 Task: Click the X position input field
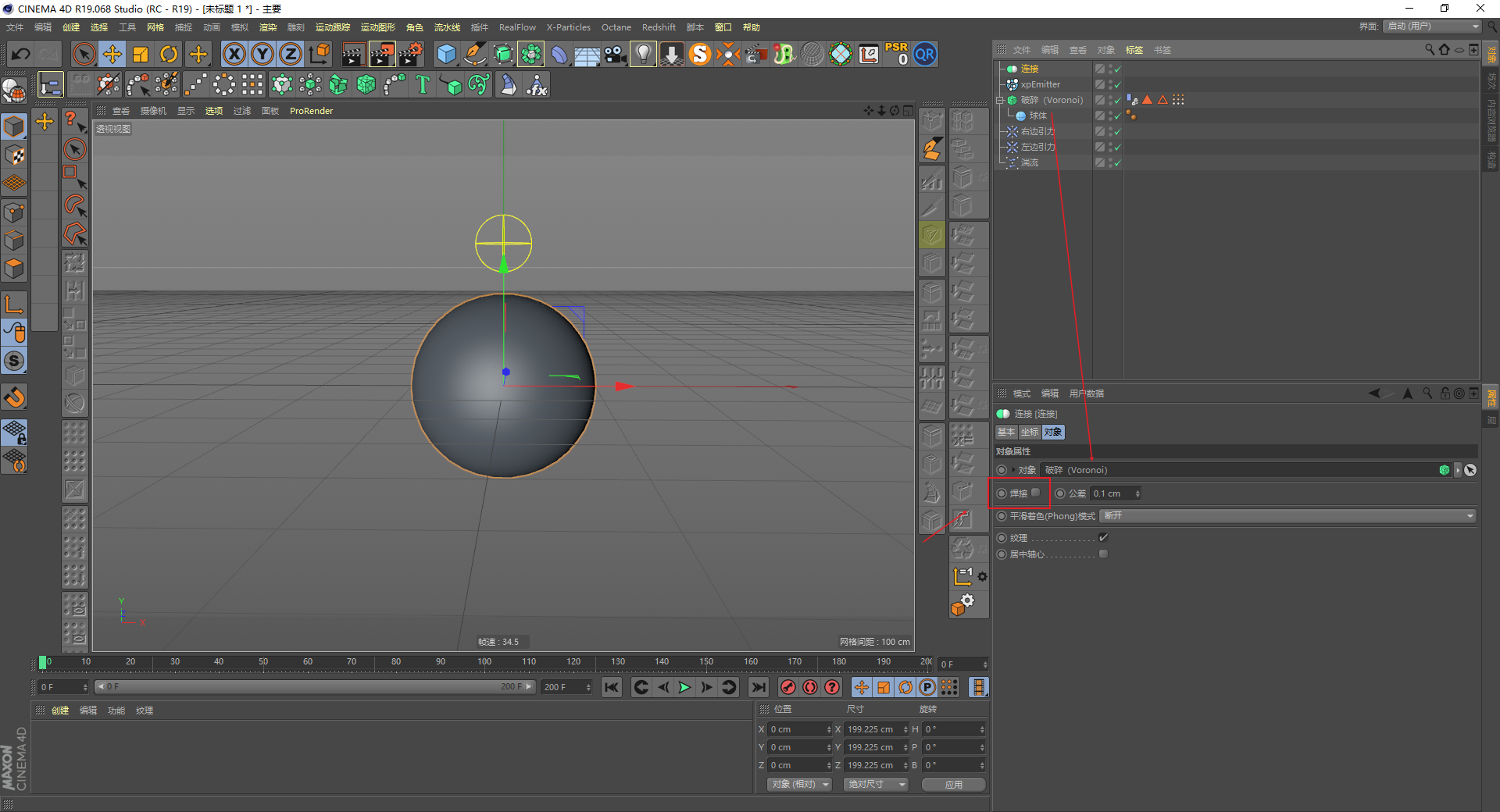tap(799, 729)
